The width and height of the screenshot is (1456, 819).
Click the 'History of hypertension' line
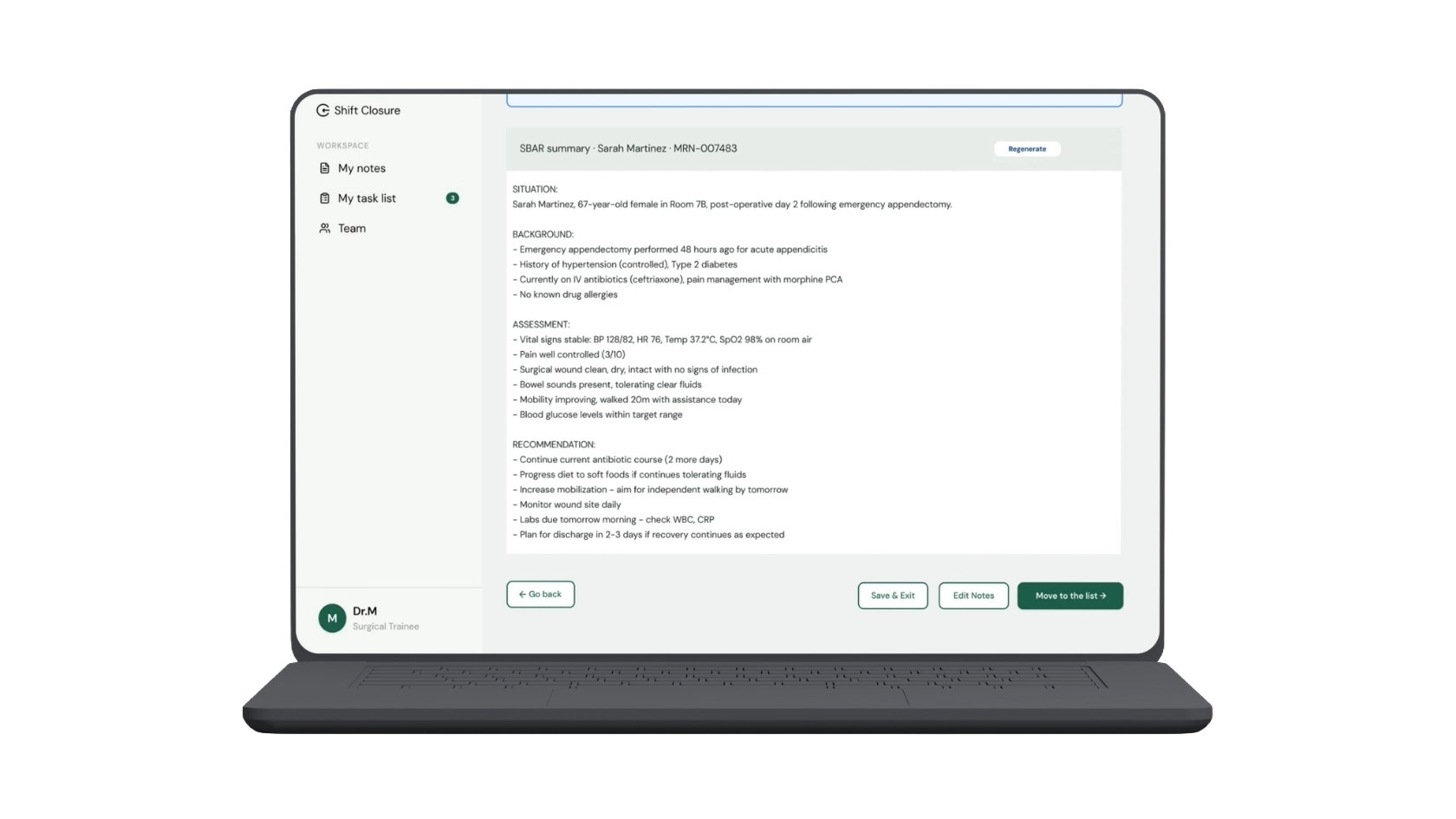[x=625, y=264]
